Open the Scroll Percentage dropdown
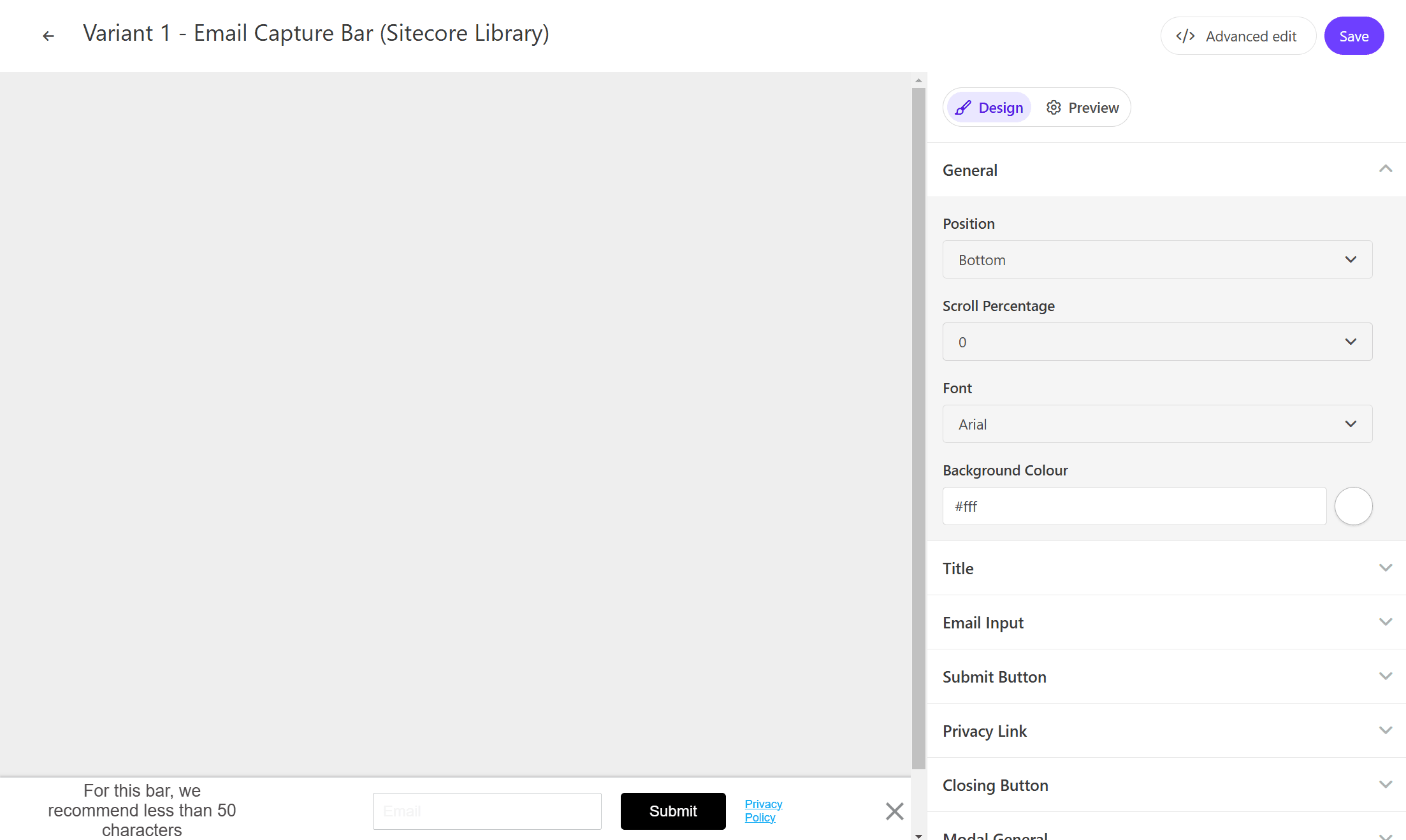The height and width of the screenshot is (840, 1406). tap(1157, 342)
